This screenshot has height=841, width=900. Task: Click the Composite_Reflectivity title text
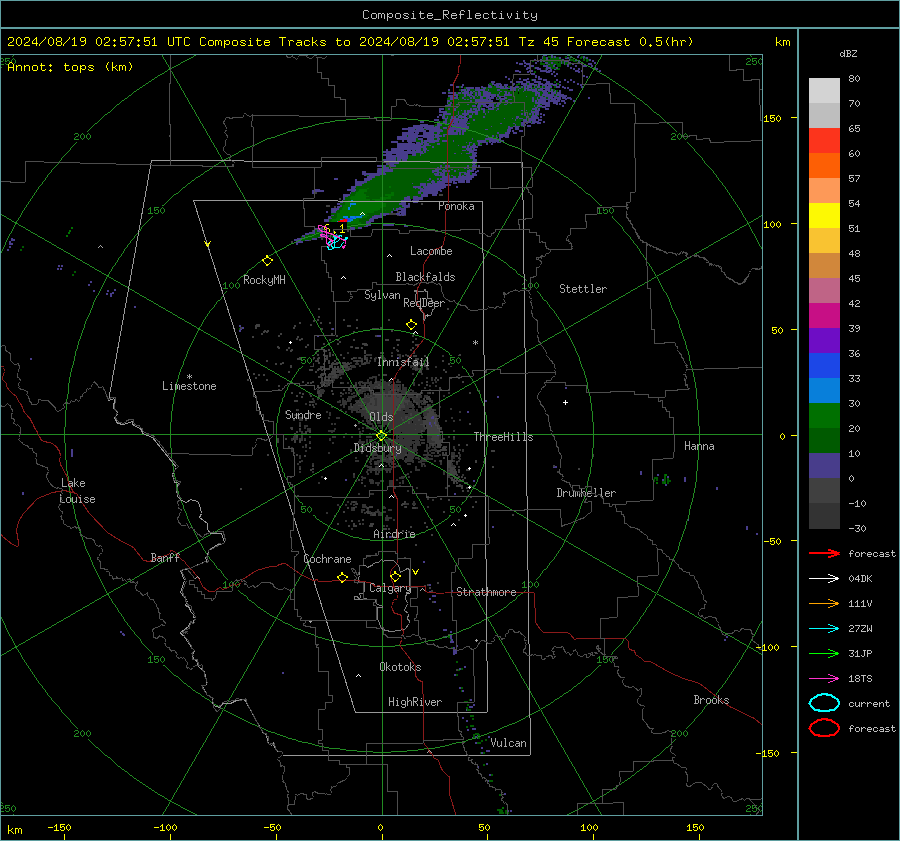[450, 15]
